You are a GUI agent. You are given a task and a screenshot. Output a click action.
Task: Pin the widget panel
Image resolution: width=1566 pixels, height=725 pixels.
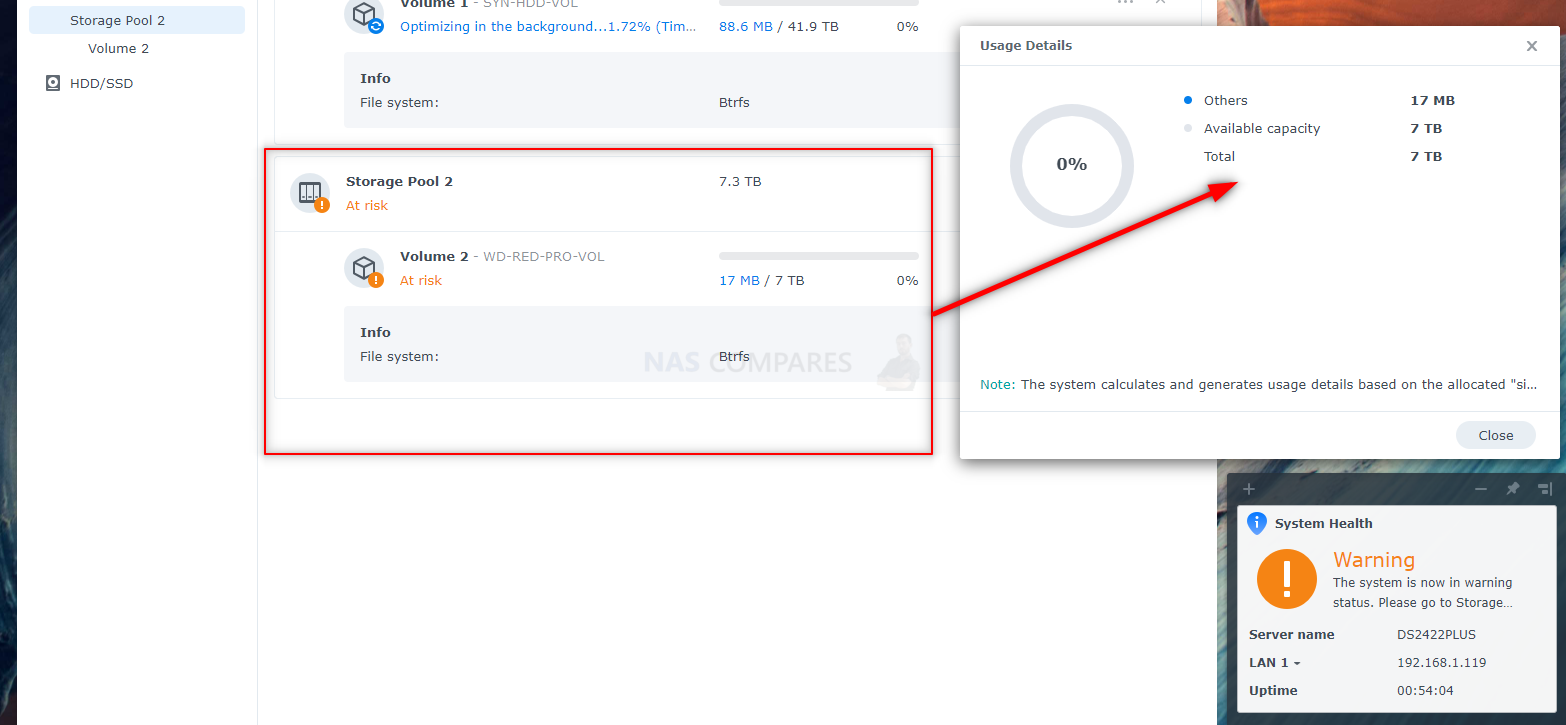coord(1513,489)
